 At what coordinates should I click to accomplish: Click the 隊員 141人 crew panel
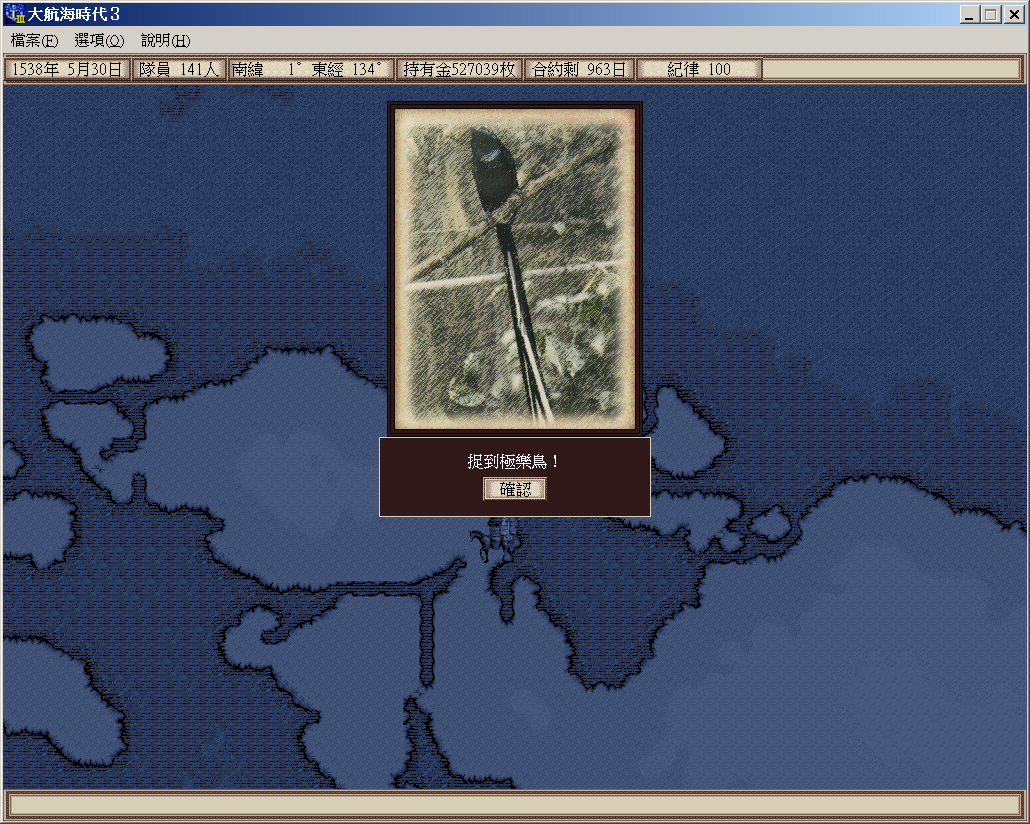pyautogui.click(x=178, y=69)
